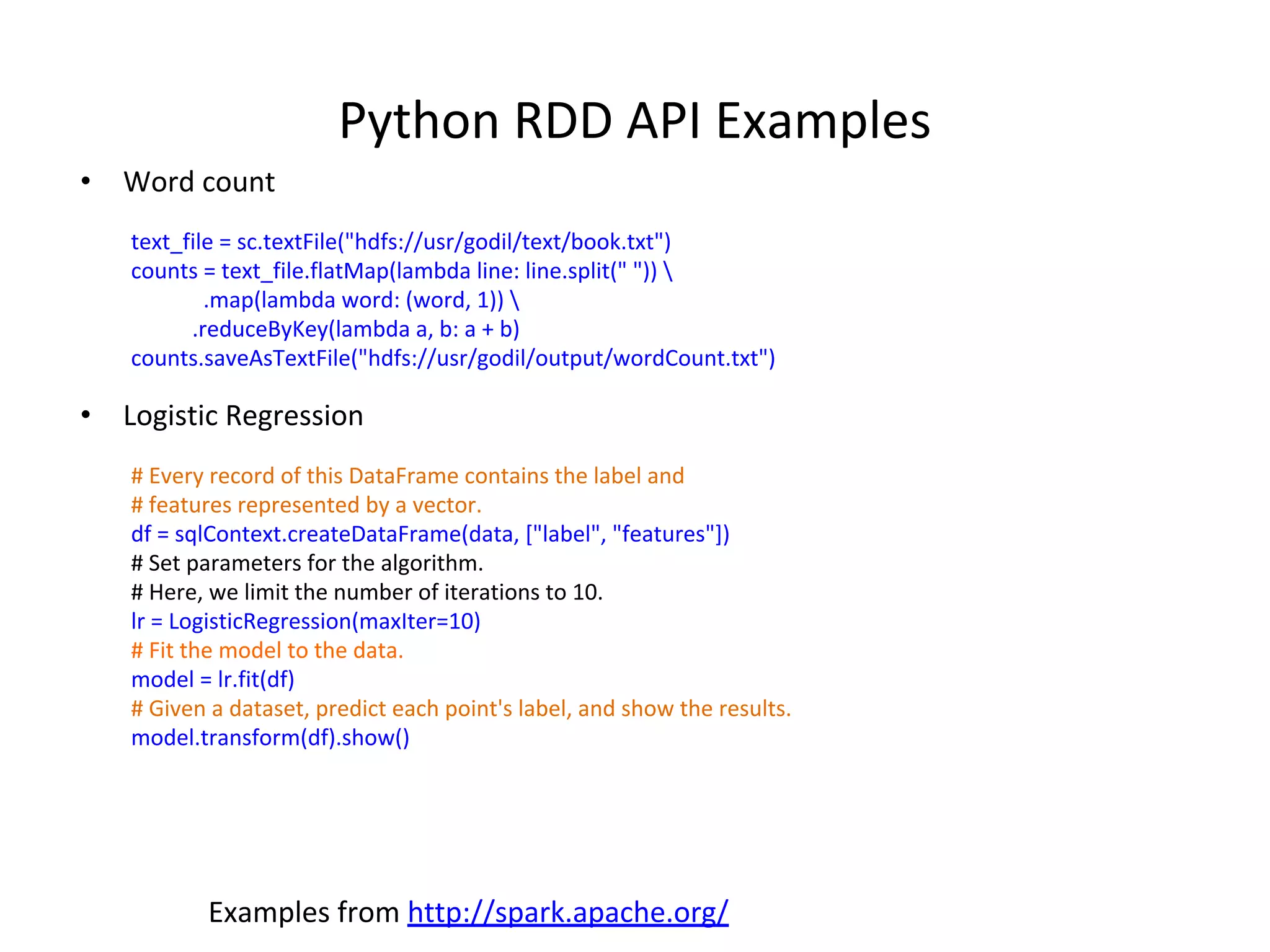Click the 'Logistic Regression' bullet heading
The width and height of the screenshot is (1270, 952).
point(242,416)
